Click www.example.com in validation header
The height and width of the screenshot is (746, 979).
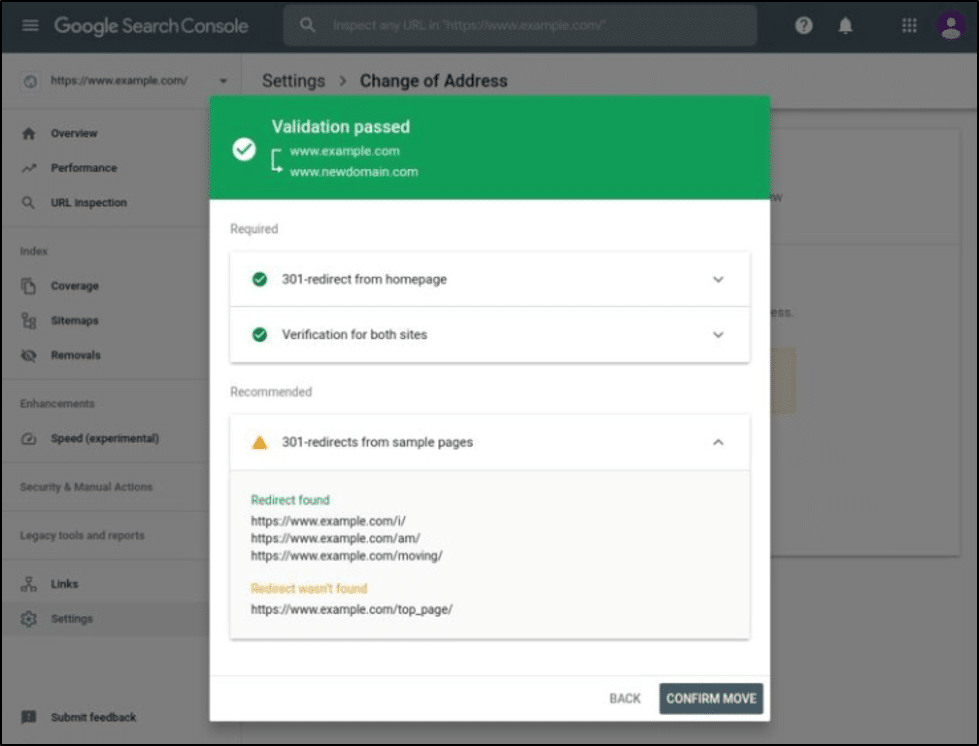click(345, 151)
